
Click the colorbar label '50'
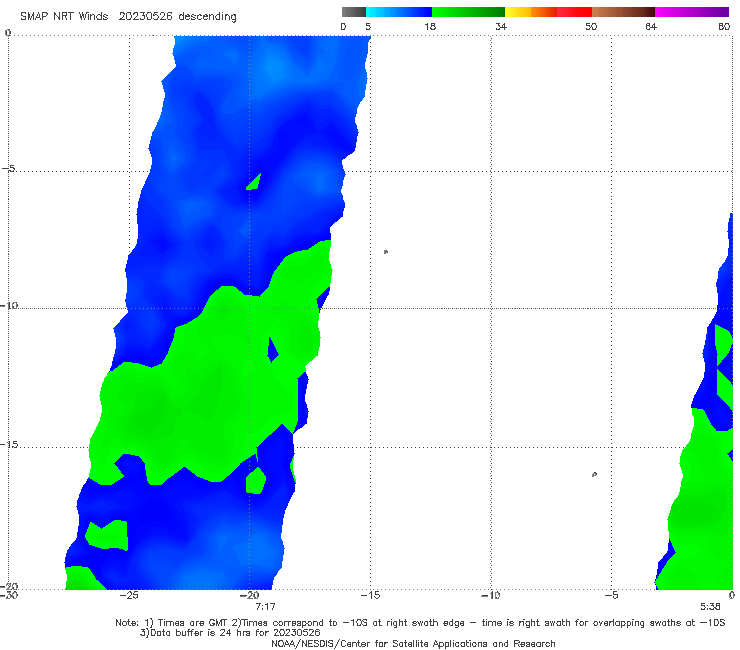coord(591,26)
